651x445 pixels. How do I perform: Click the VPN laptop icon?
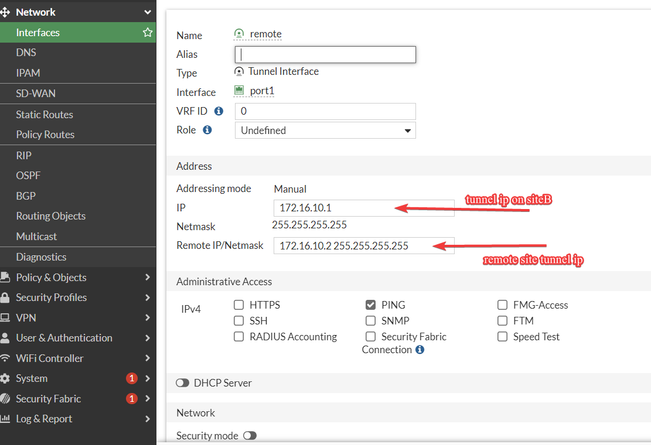pyautogui.click(x=5, y=318)
